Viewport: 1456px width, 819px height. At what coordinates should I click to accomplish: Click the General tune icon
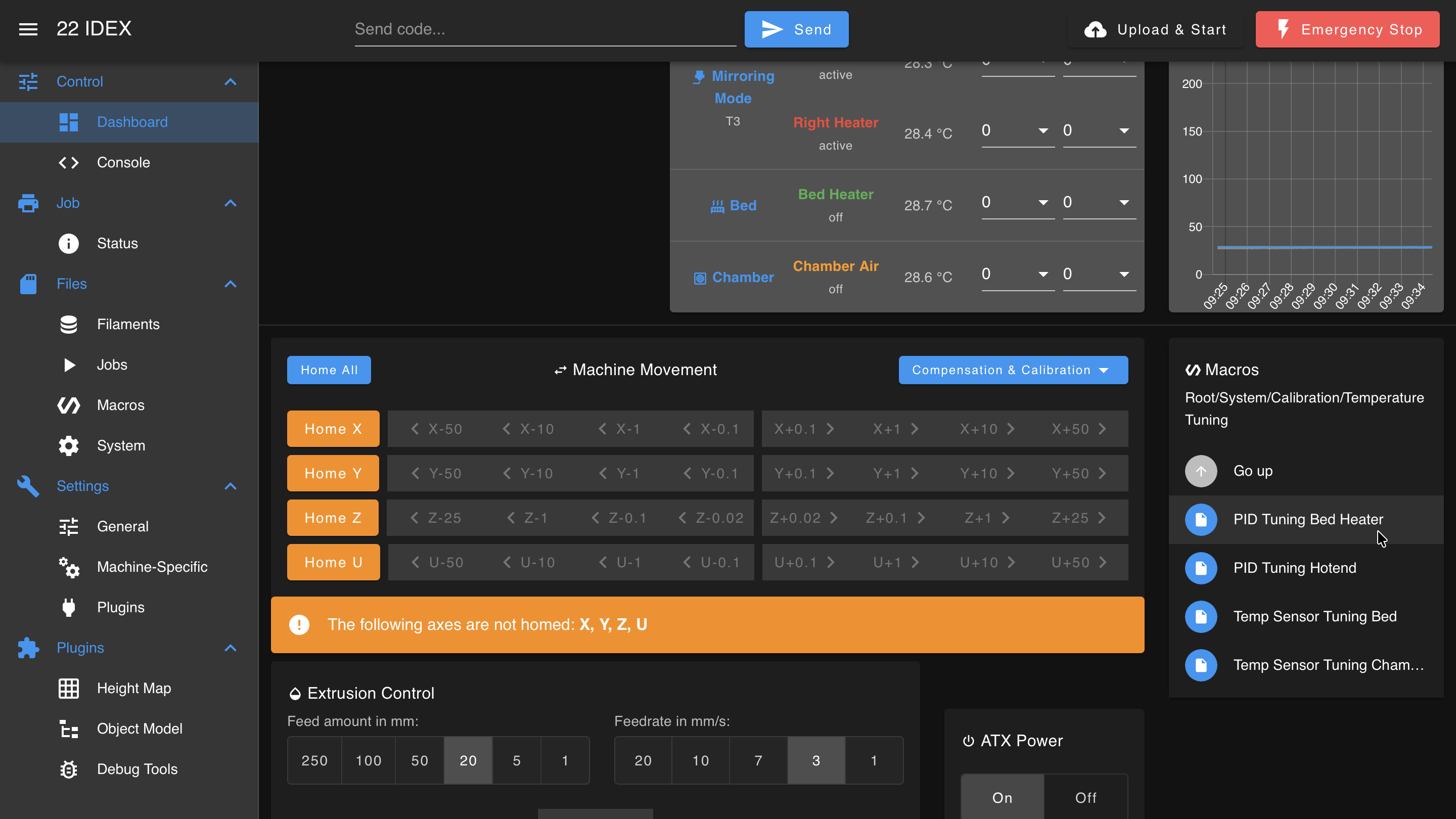[x=69, y=527]
